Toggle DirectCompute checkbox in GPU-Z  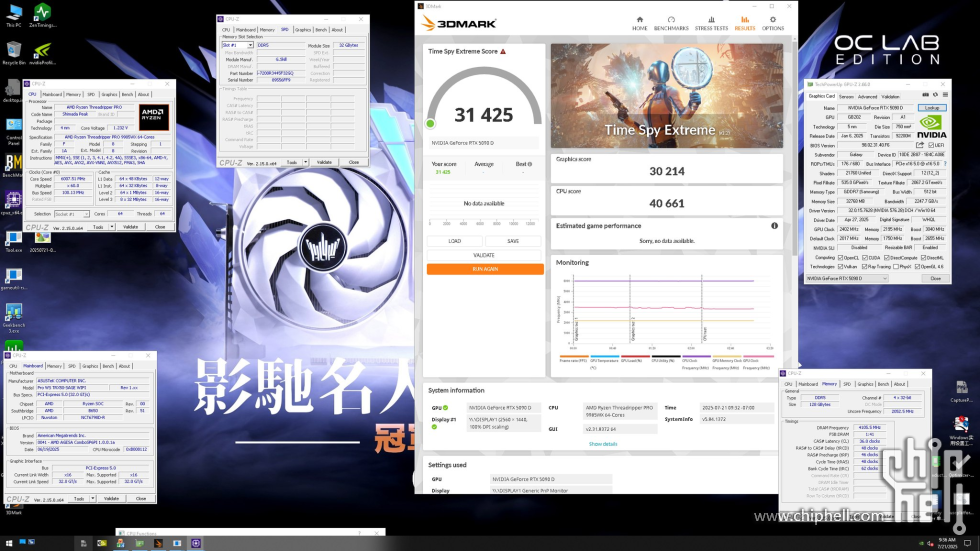coord(888,257)
